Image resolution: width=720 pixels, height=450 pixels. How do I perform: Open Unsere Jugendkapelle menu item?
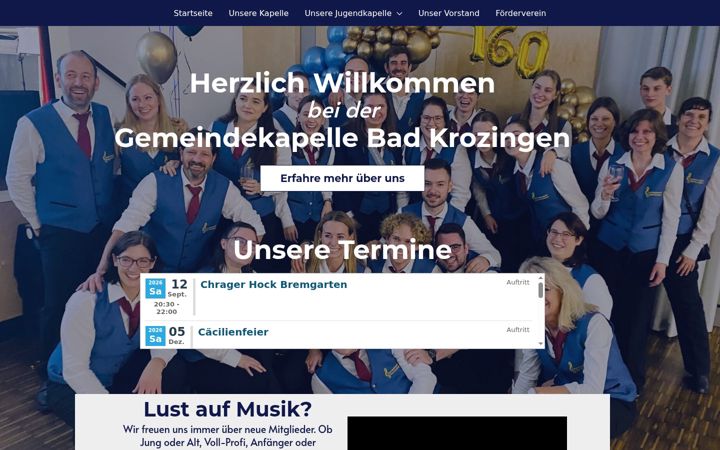click(348, 13)
